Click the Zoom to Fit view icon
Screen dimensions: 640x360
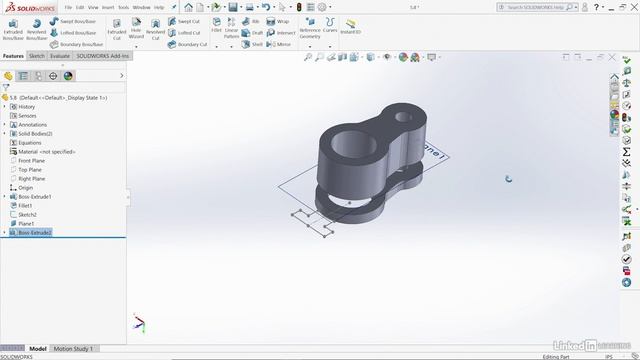tap(308, 57)
